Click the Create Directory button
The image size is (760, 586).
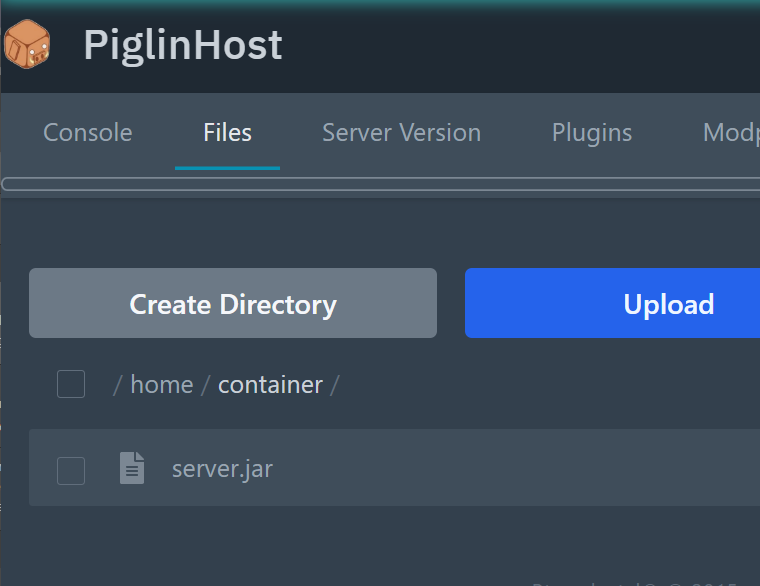[233, 303]
